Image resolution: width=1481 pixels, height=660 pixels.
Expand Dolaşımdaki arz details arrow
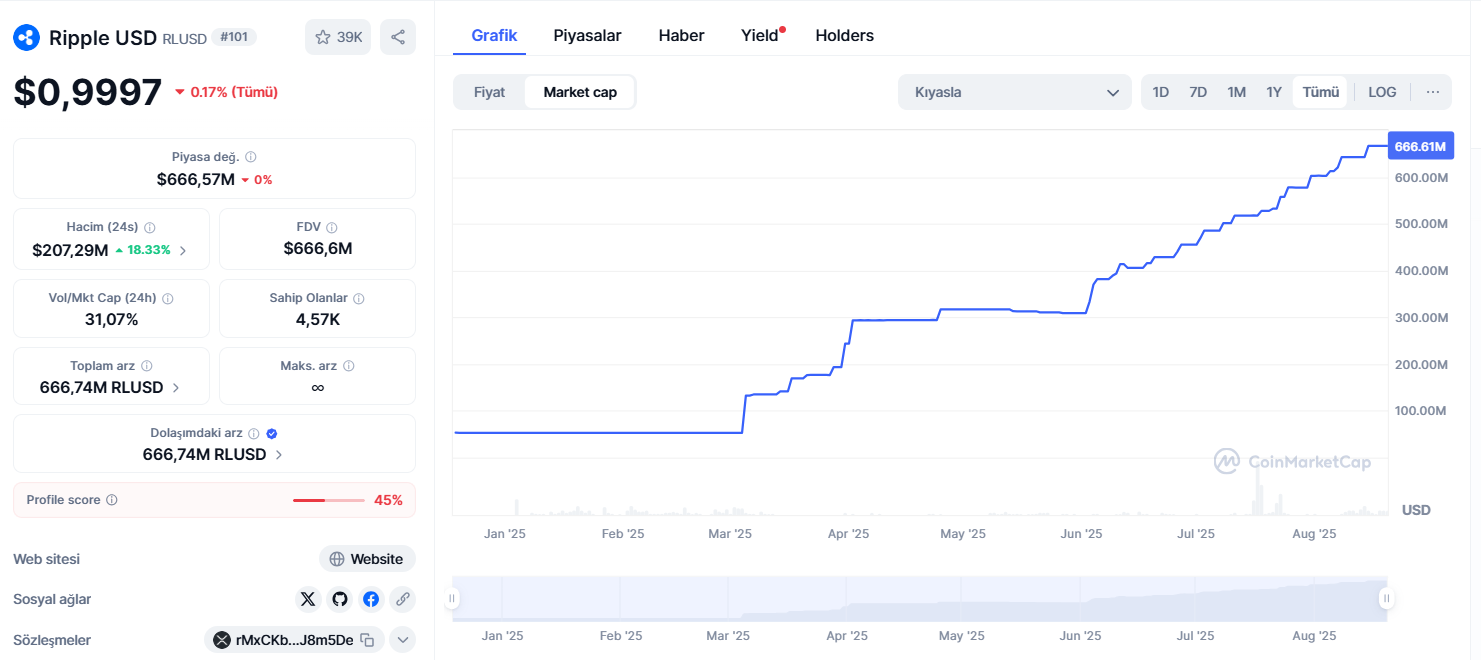(279, 455)
